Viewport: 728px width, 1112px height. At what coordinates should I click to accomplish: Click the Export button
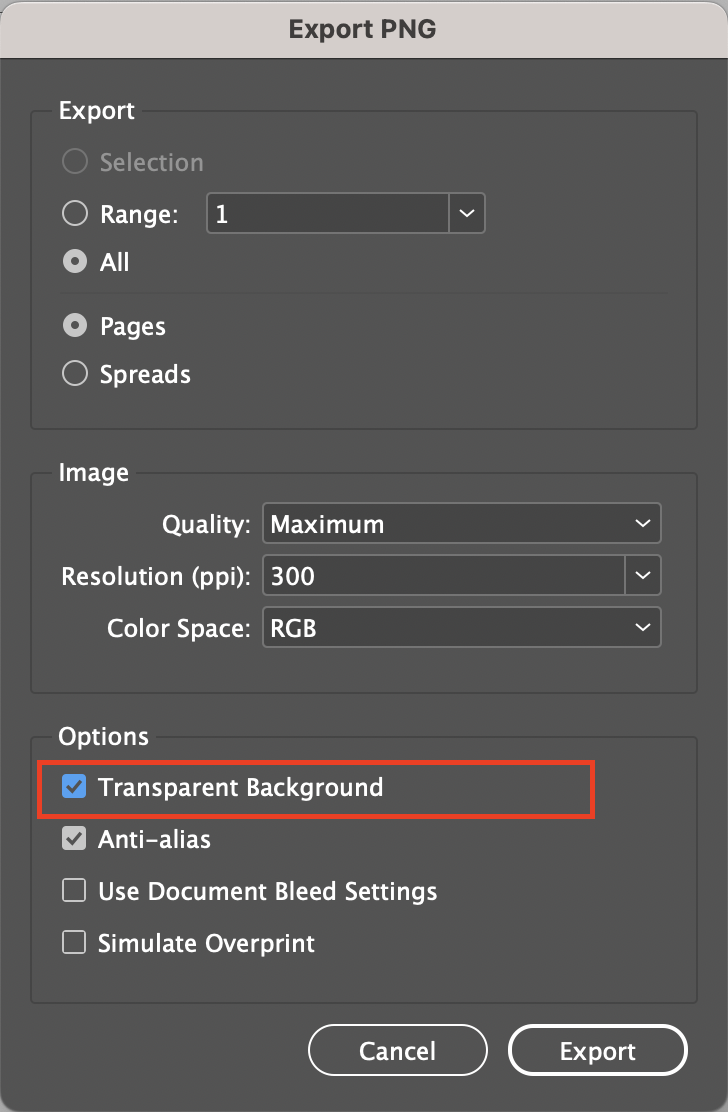tap(597, 1050)
